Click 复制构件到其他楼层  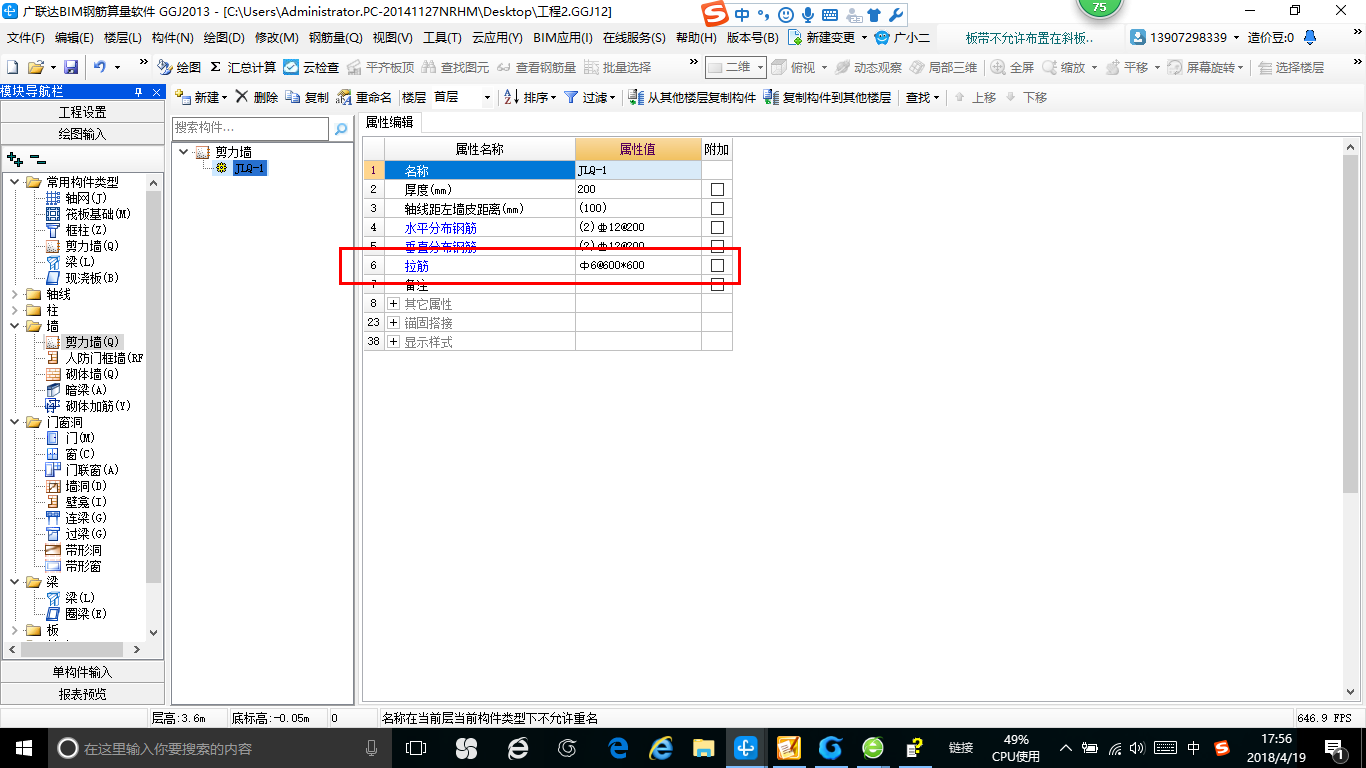point(827,97)
